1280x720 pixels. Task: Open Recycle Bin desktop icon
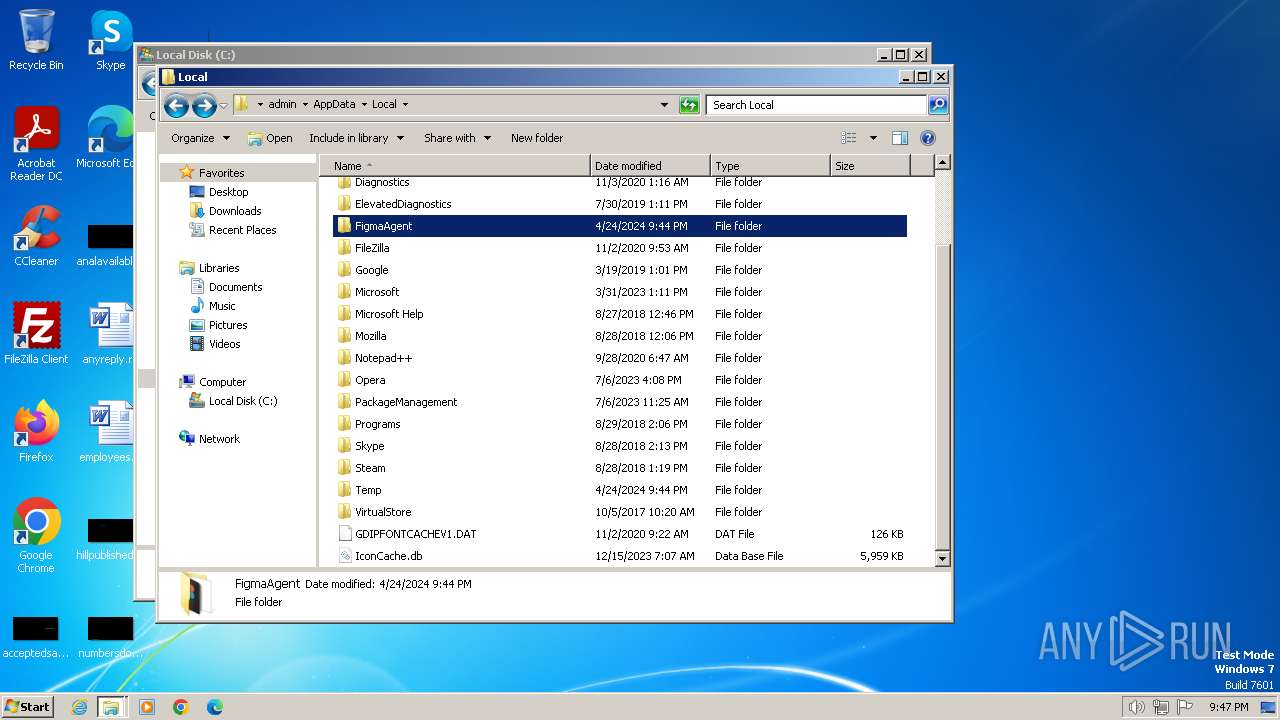coord(36,40)
